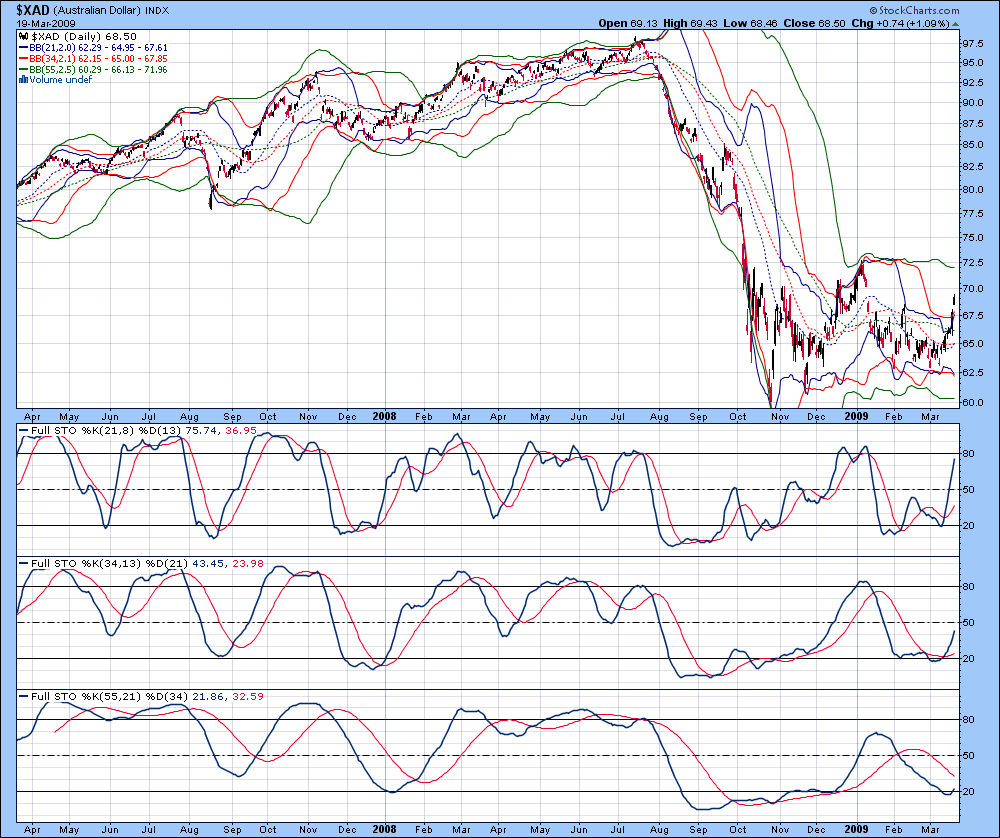Click the Volume undef legend label
The height and width of the screenshot is (838, 1000).
pyautogui.click(x=61, y=80)
